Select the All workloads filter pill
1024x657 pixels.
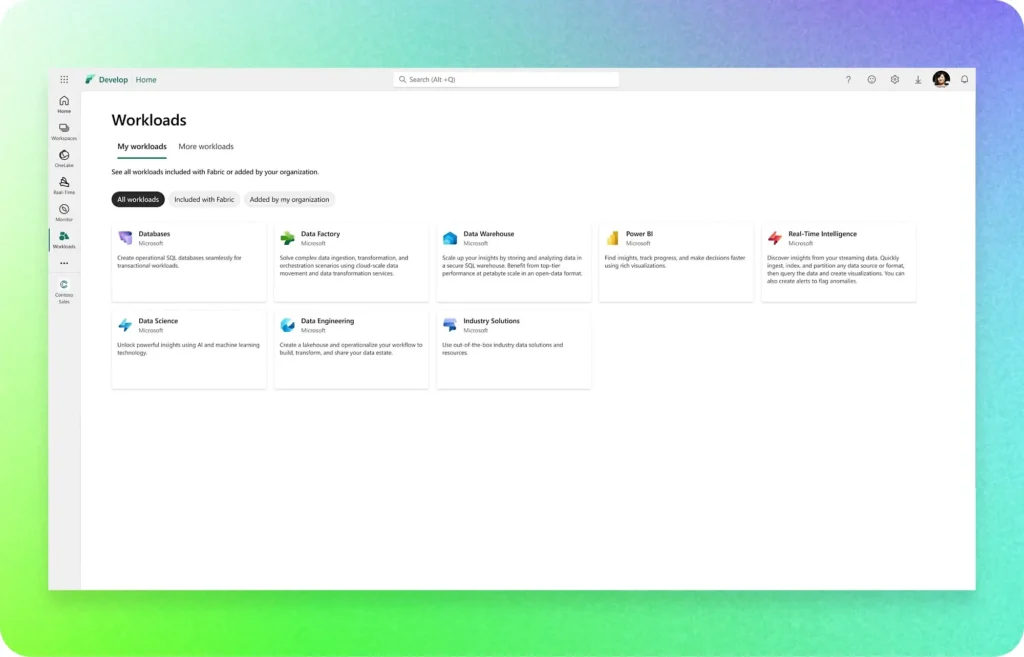click(138, 199)
